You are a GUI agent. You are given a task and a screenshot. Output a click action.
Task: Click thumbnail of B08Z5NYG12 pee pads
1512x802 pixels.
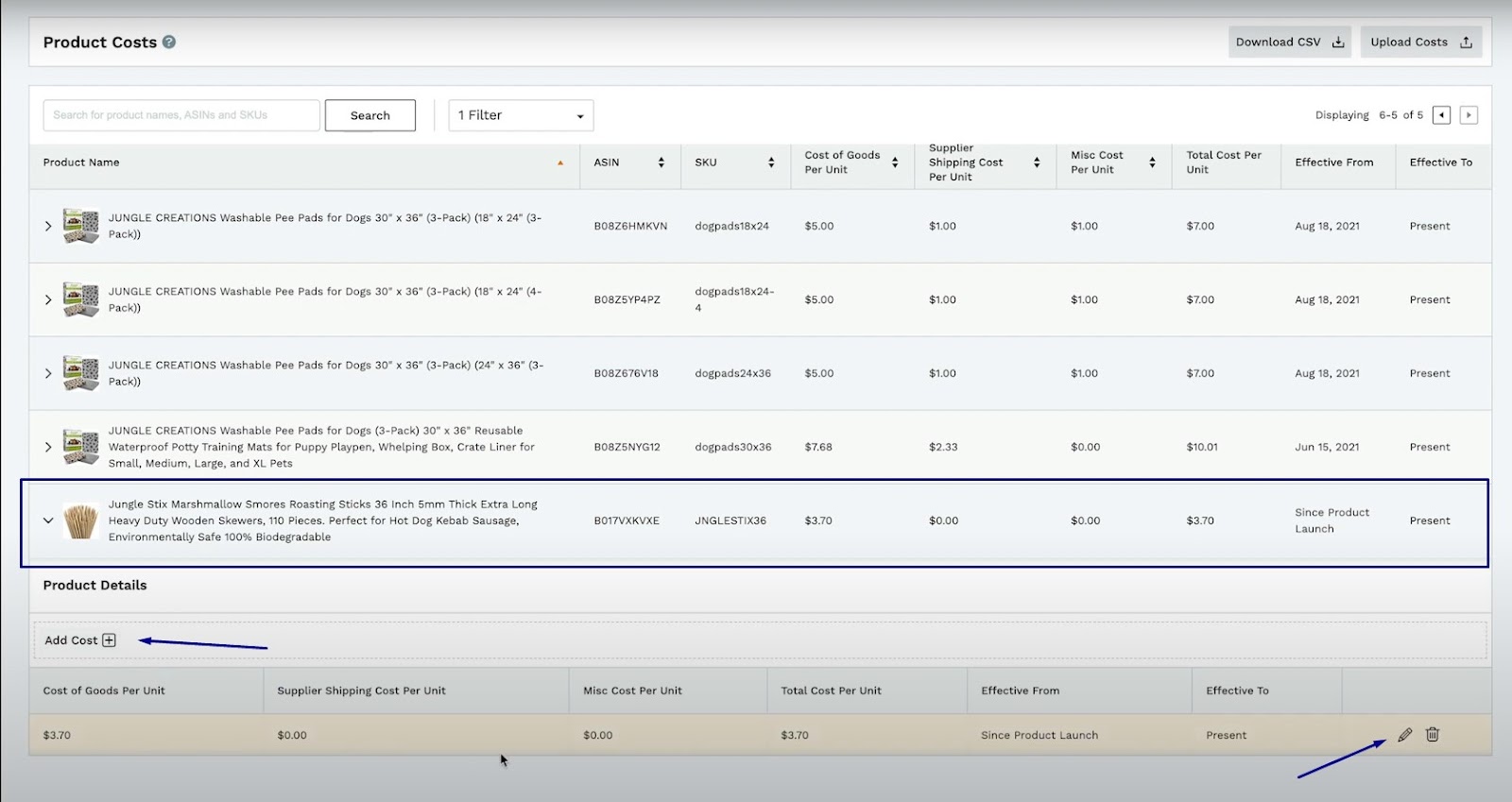pyautogui.click(x=81, y=447)
